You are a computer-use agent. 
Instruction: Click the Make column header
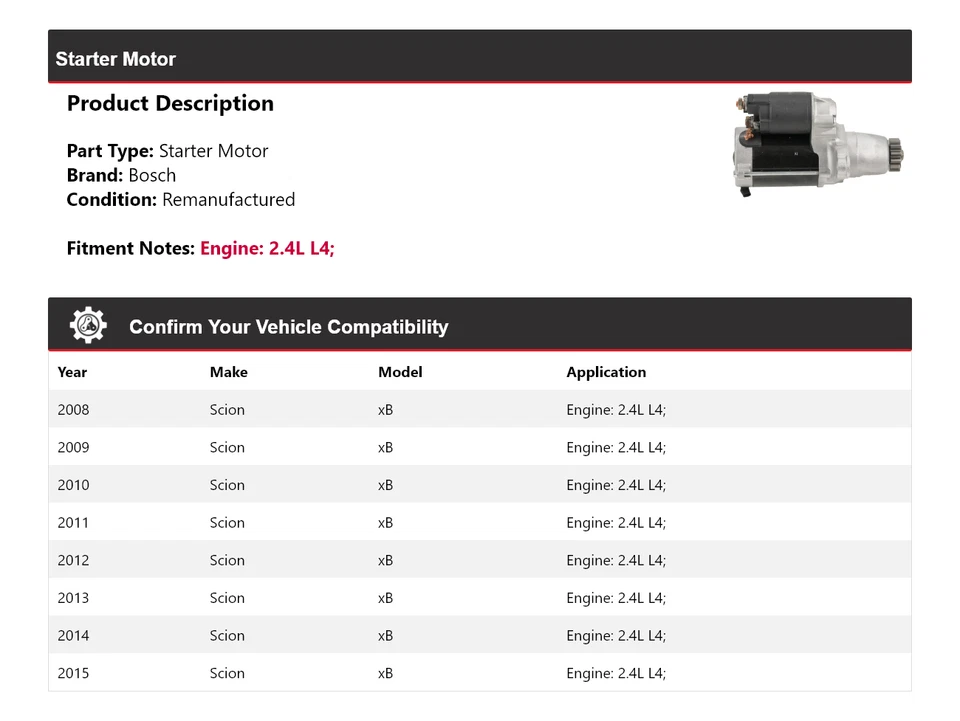[228, 371]
